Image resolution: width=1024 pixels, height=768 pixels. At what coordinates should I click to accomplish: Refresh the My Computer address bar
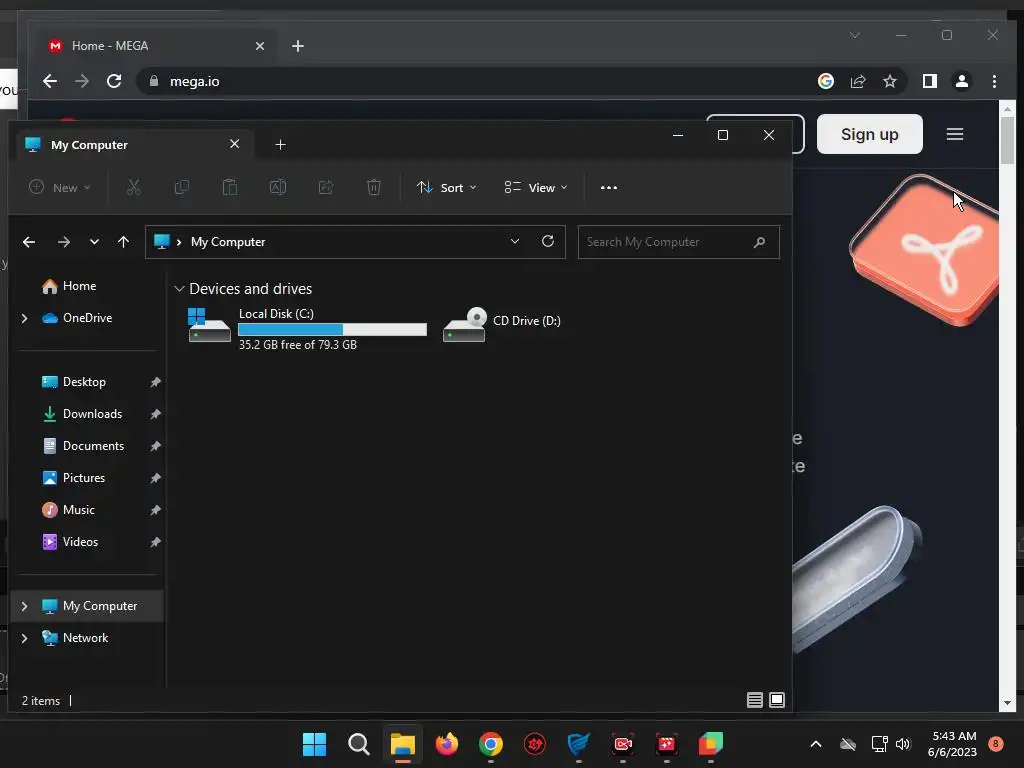(x=548, y=241)
